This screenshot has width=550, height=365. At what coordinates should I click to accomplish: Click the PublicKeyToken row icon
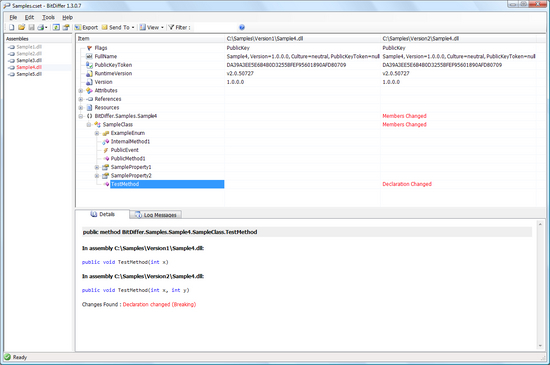[x=89, y=65]
